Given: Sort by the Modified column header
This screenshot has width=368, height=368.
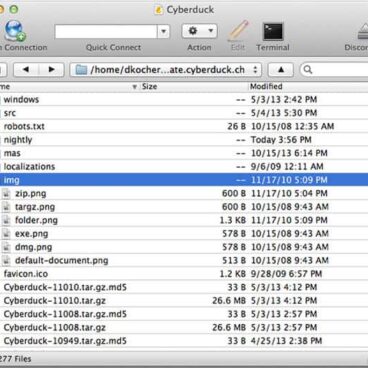Looking at the screenshot, I should point(308,87).
